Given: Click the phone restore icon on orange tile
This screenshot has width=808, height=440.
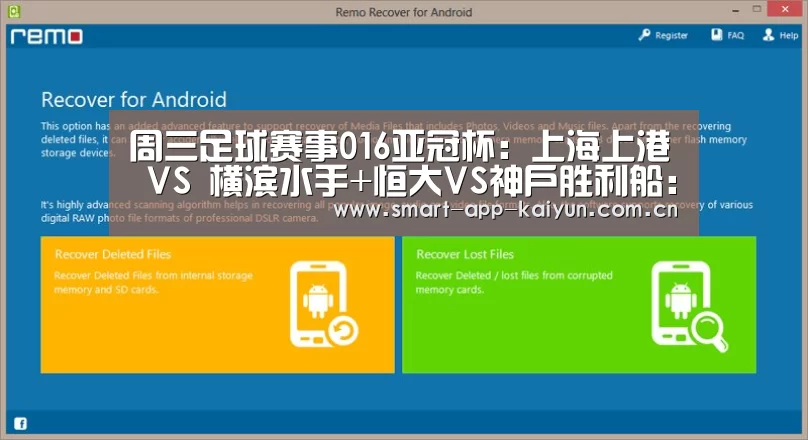Looking at the screenshot, I should (x=324, y=304).
